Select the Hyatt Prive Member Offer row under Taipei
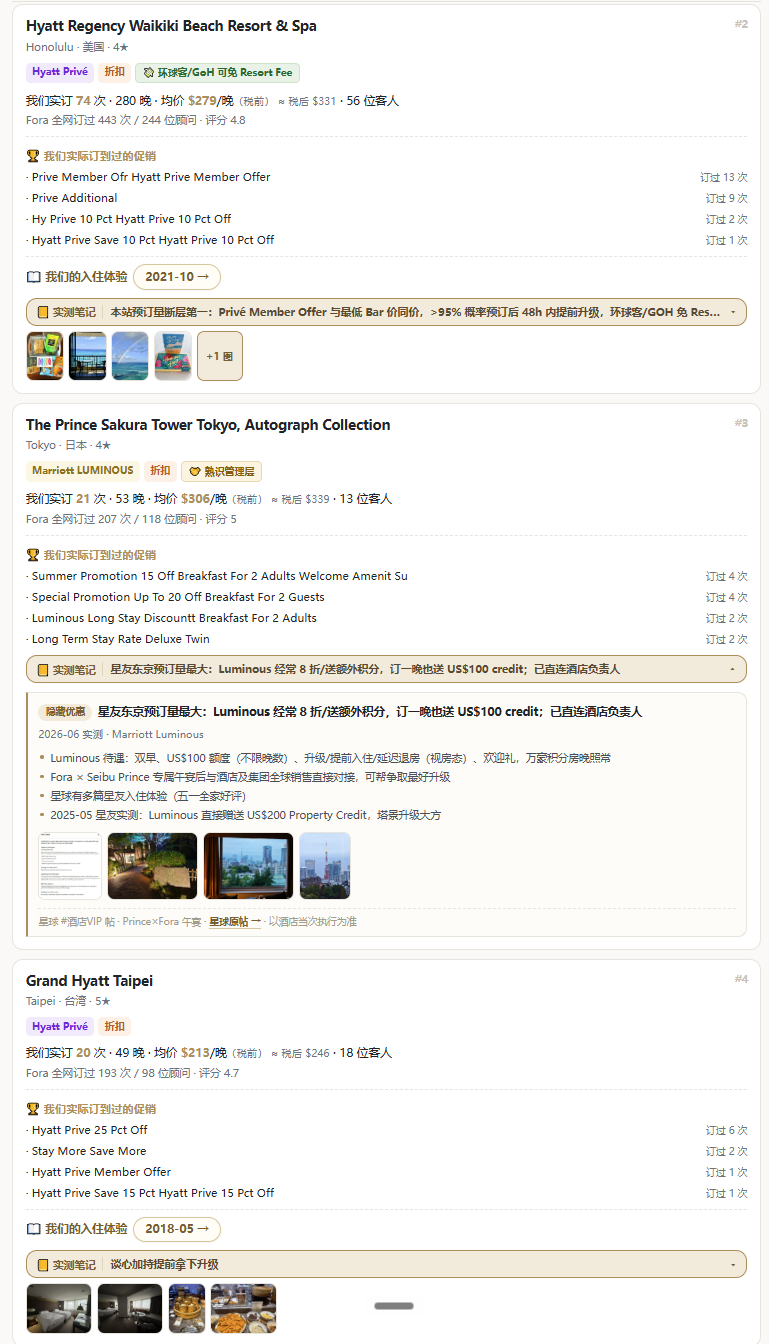This screenshot has height=1344, width=769. (x=386, y=1172)
